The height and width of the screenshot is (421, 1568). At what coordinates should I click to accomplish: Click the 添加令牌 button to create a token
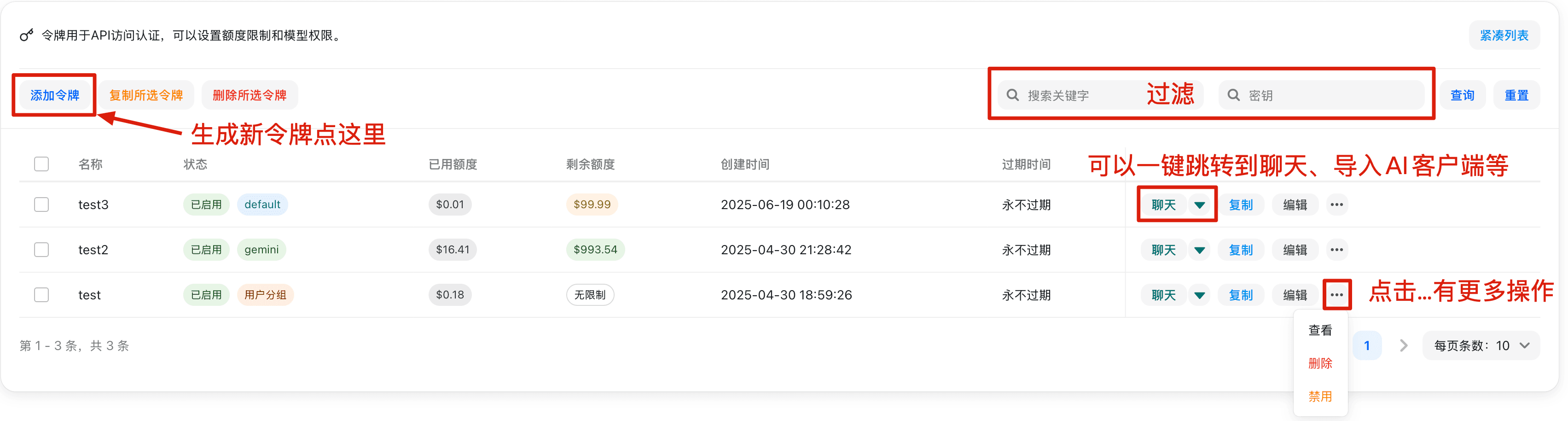click(54, 94)
